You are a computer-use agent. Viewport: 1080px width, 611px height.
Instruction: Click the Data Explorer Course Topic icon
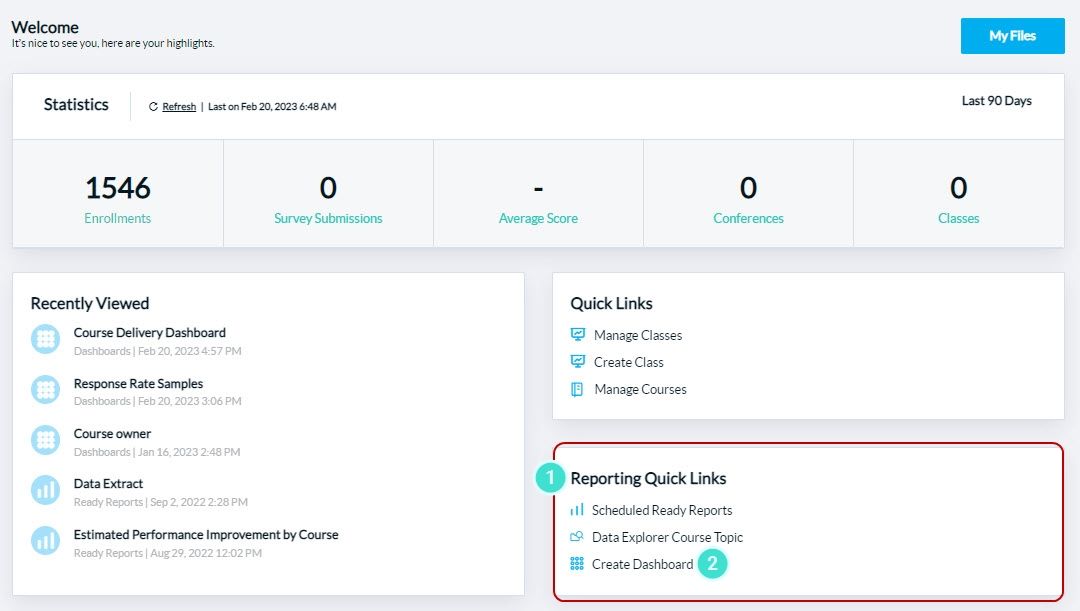click(x=578, y=537)
